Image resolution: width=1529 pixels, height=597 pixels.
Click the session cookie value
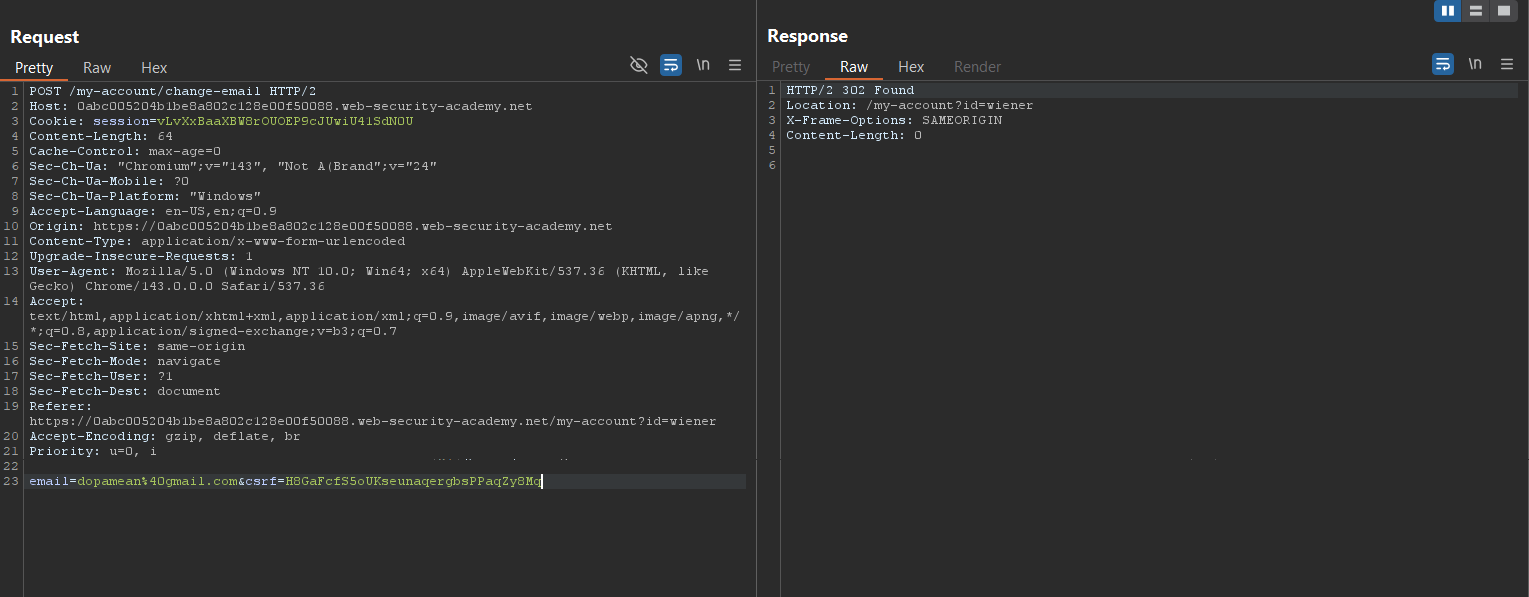(x=284, y=121)
